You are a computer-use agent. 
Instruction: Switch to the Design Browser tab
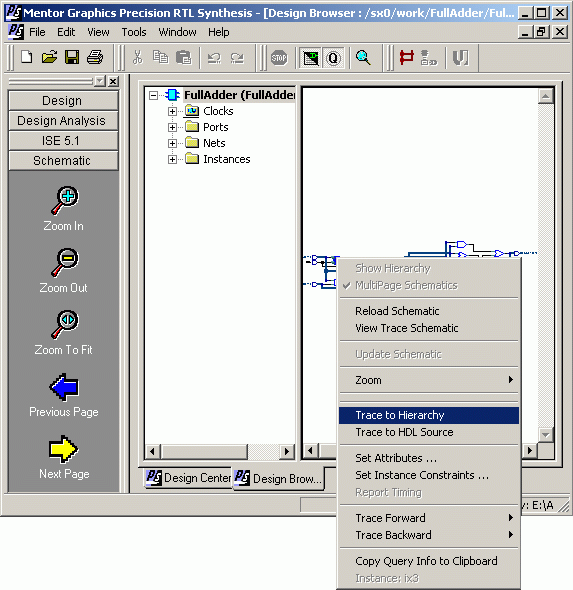coord(278,479)
